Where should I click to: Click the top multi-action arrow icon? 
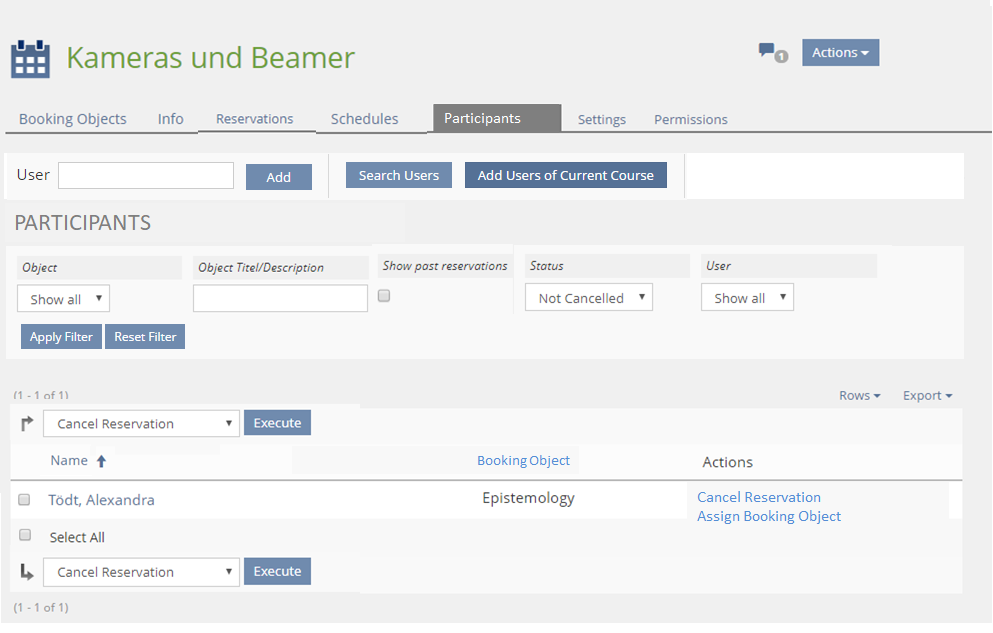(x=27, y=423)
